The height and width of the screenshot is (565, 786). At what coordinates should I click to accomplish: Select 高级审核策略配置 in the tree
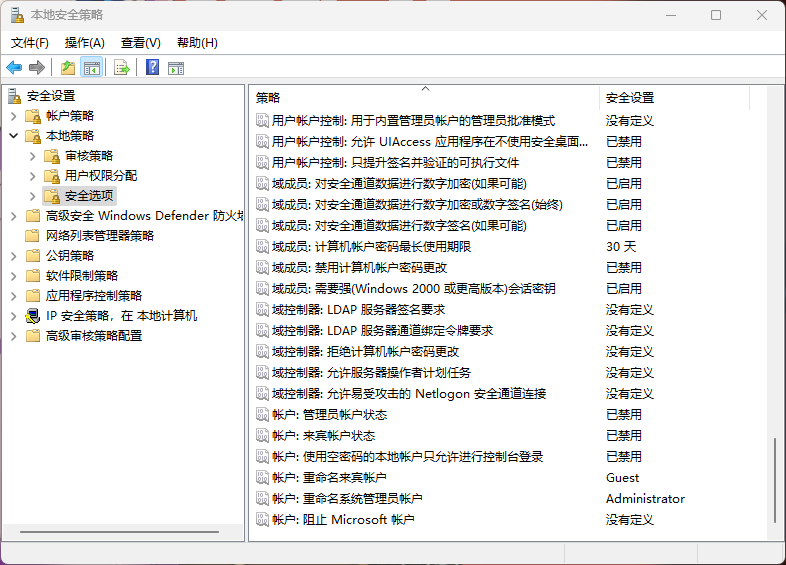tap(94, 336)
